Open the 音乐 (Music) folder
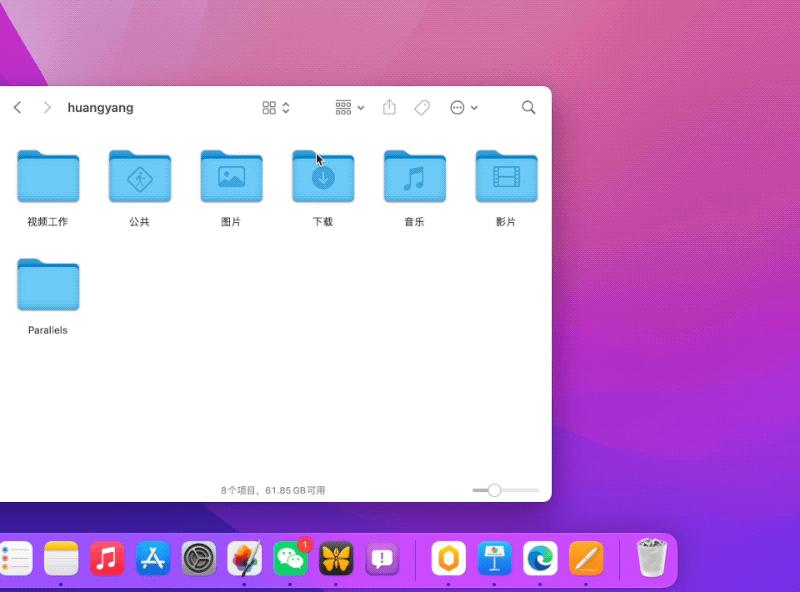 [413, 176]
